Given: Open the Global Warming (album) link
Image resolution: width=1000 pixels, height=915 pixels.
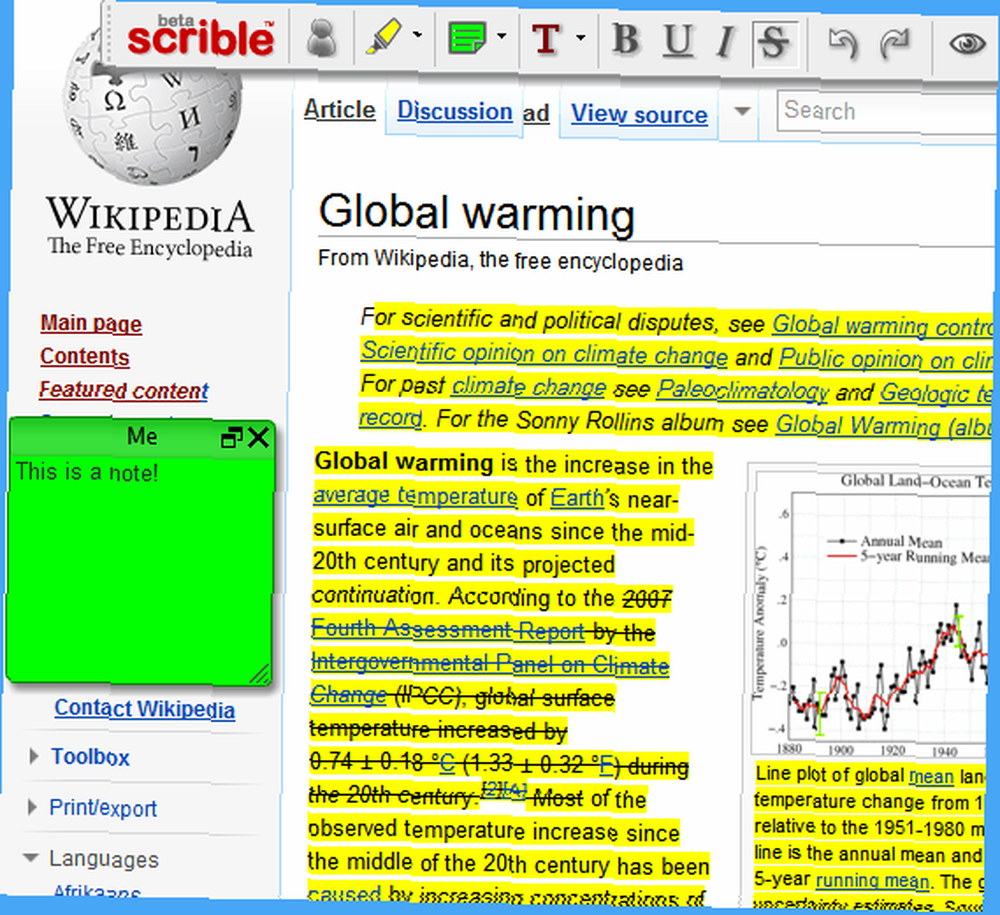Looking at the screenshot, I should [884, 425].
